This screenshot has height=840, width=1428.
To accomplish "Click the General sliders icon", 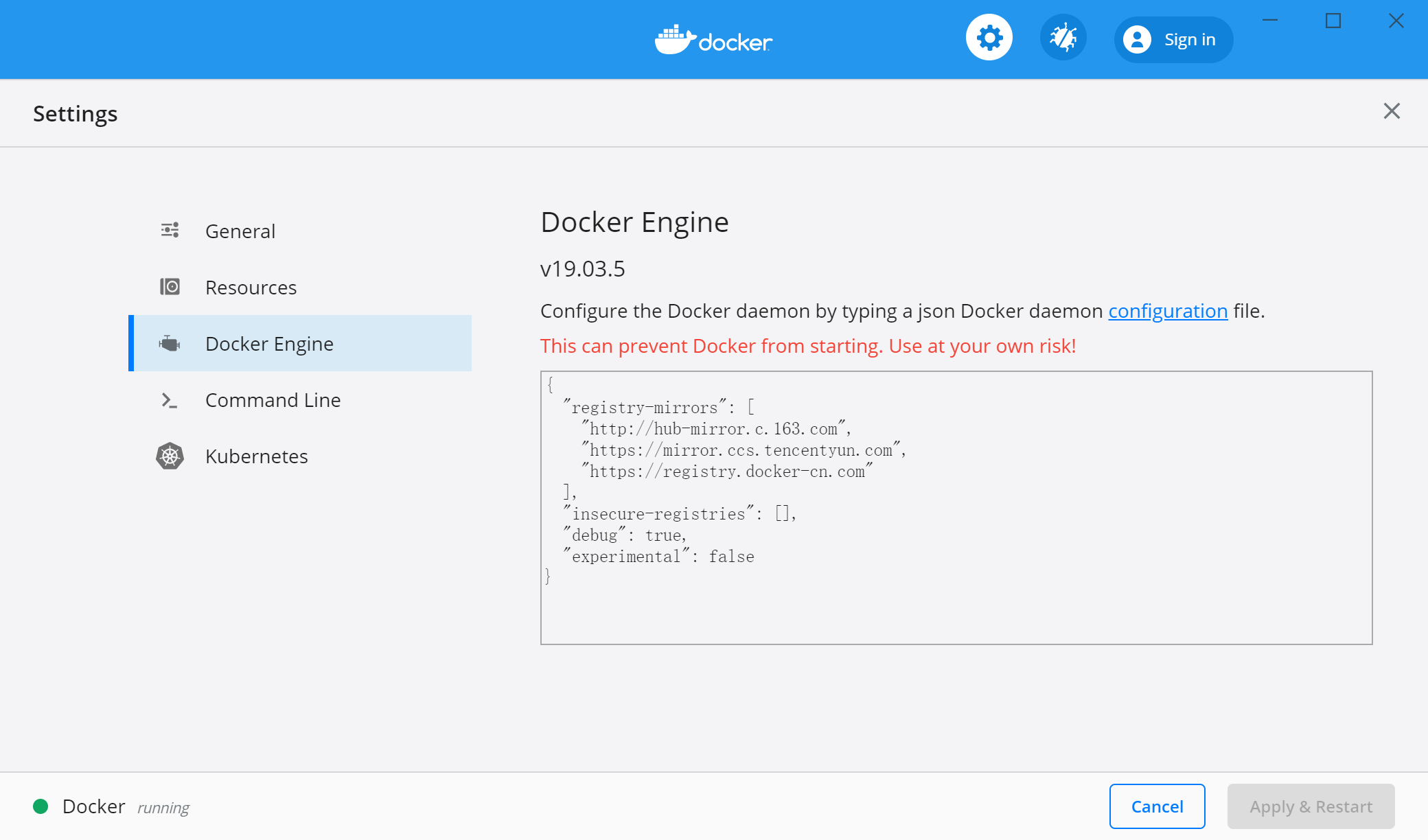I will 170,230.
